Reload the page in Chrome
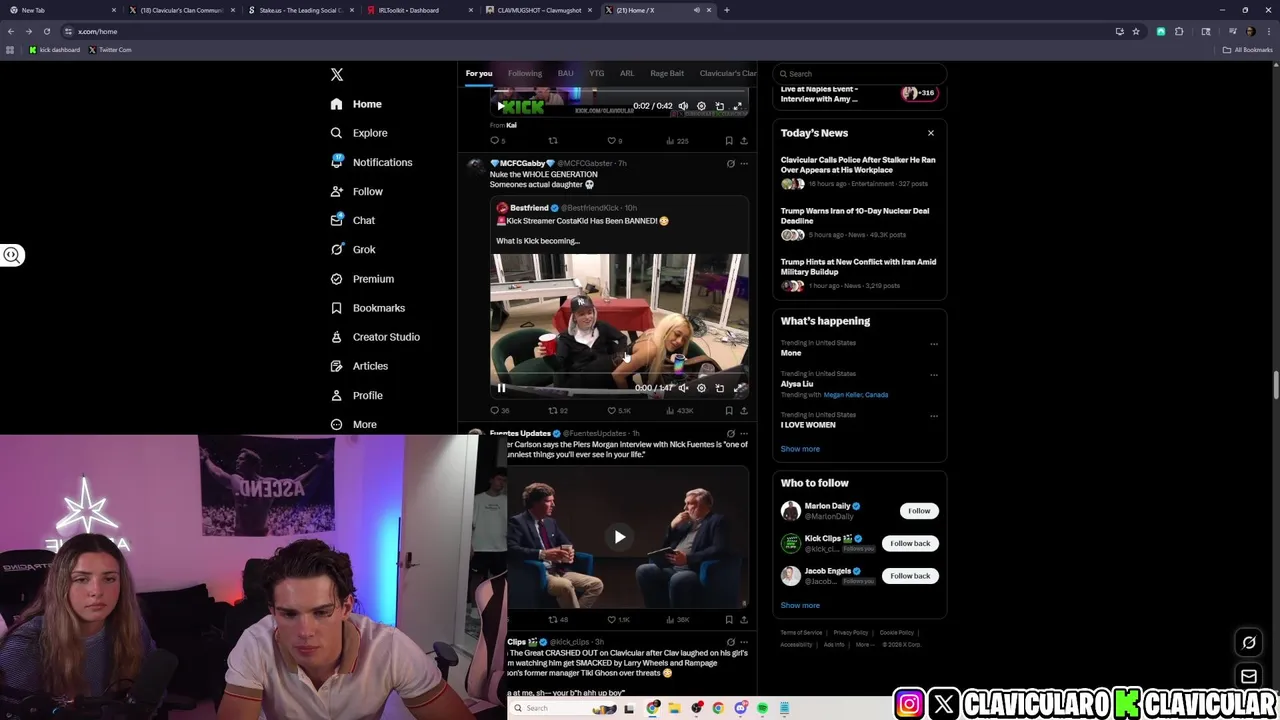 [46, 31]
